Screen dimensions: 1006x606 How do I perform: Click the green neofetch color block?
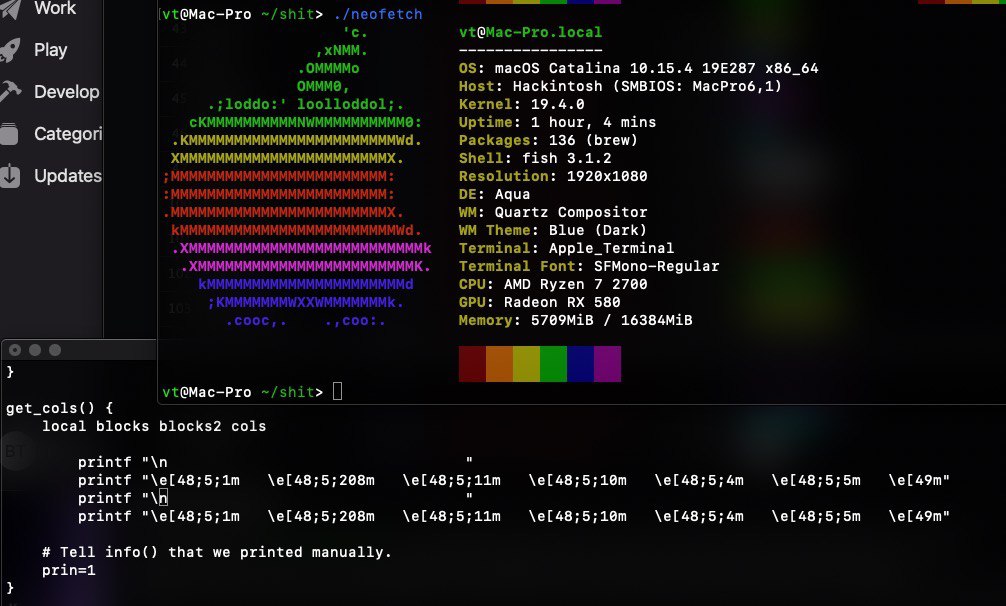coord(554,364)
